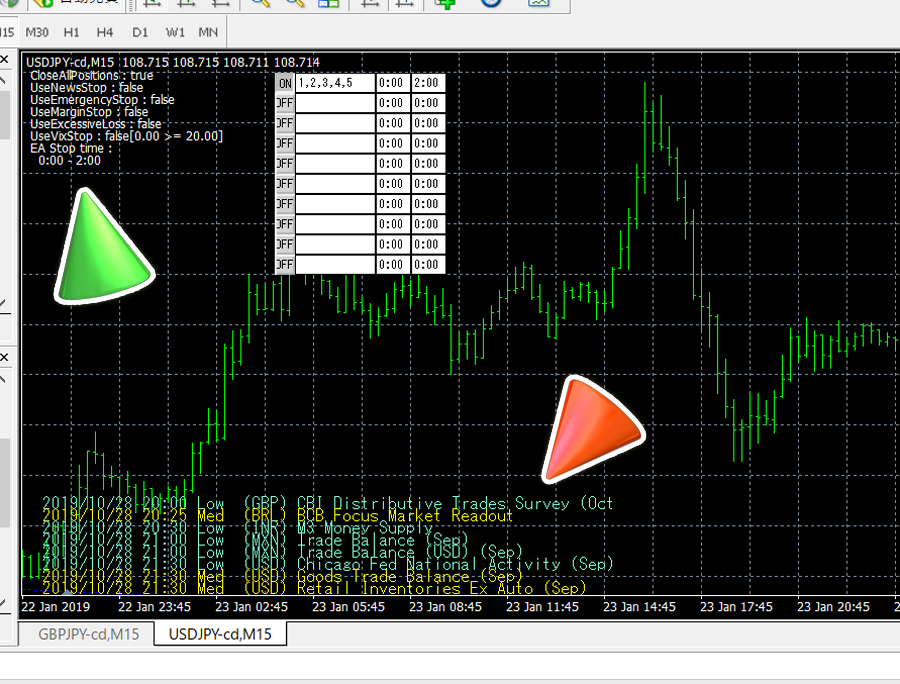This screenshot has height=684, width=900.
Task: Switch chart to M30 timeframe
Action: [37, 32]
